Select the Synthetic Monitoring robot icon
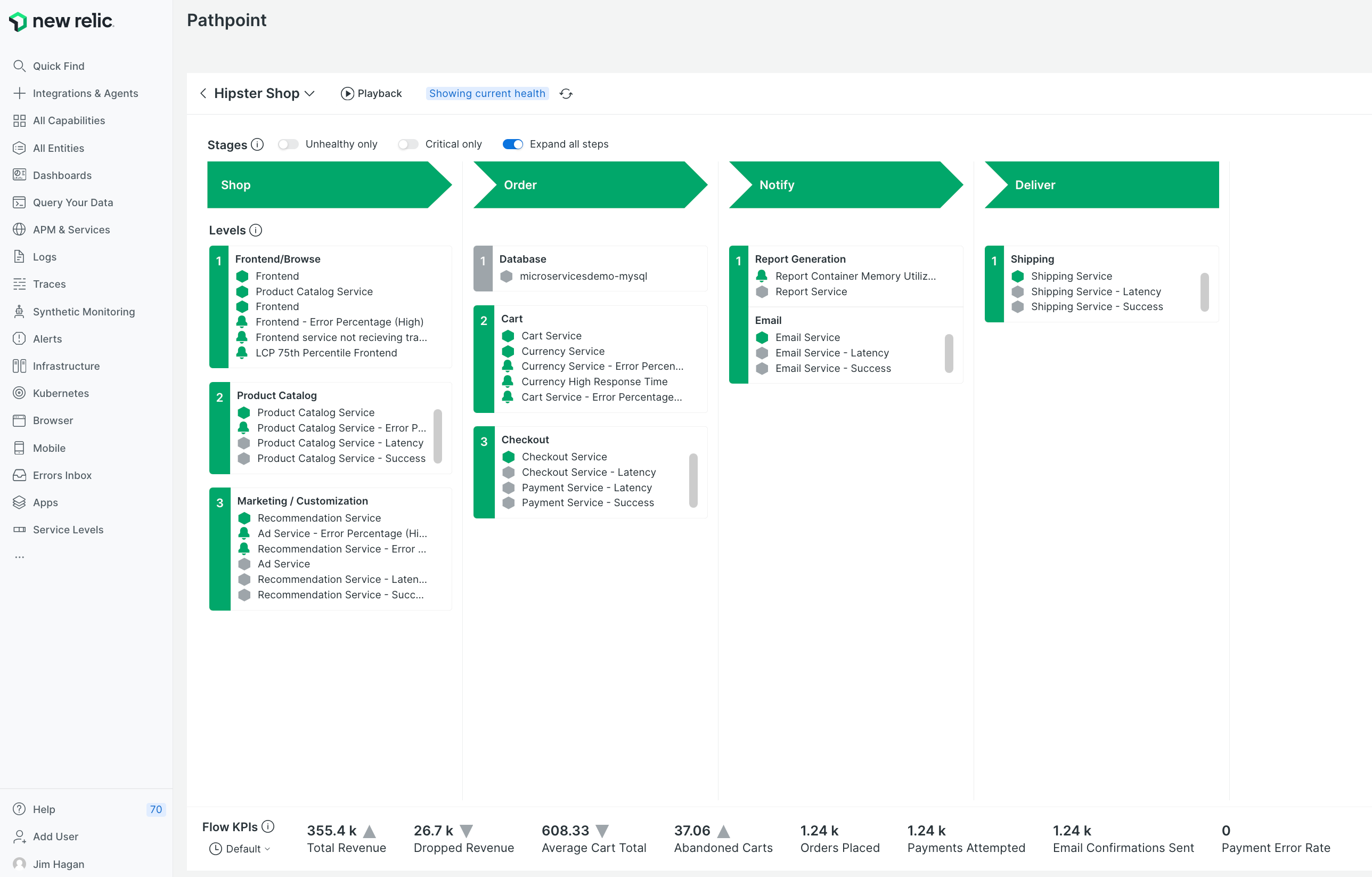Image resolution: width=1372 pixels, height=877 pixels. tap(19, 311)
